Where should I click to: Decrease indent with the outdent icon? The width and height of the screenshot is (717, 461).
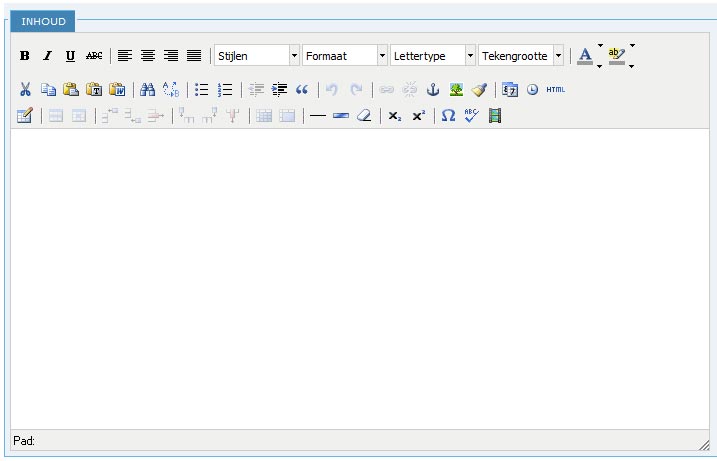pyautogui.click(x=256, y=89)
